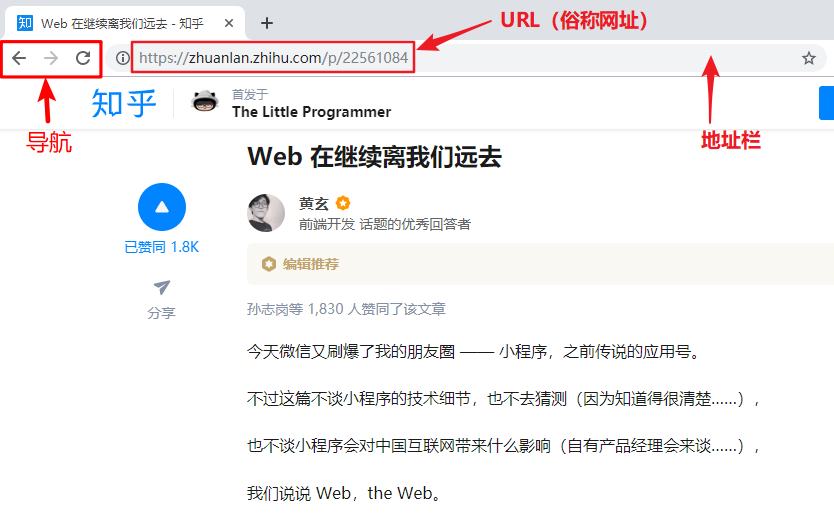Click the article title 'Web 在继续离我们远去'
834x523 pixels.
tap(374, 157)
